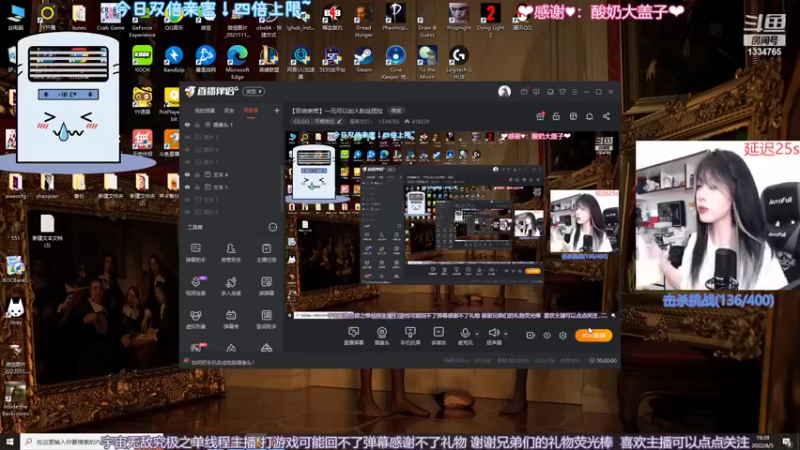Click the room number 1334765
Screen dimensions: 800x450
[389, 121]
